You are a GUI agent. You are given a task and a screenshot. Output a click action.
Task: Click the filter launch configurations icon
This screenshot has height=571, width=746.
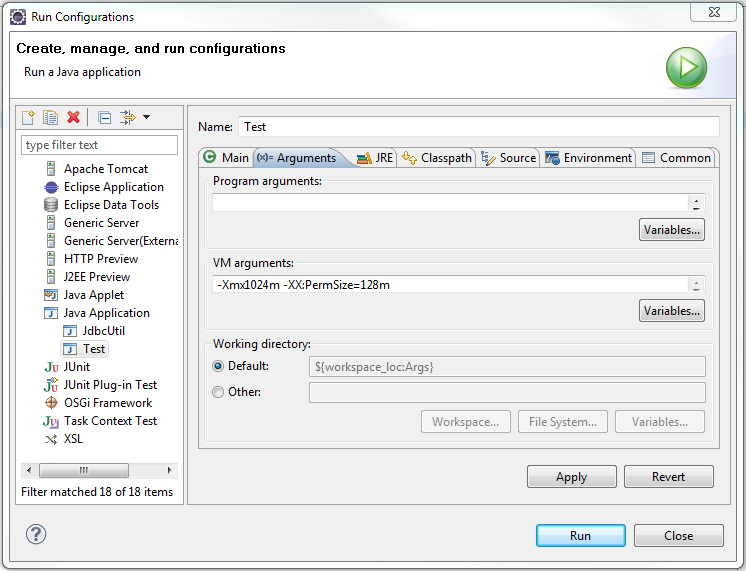point(128,117)
